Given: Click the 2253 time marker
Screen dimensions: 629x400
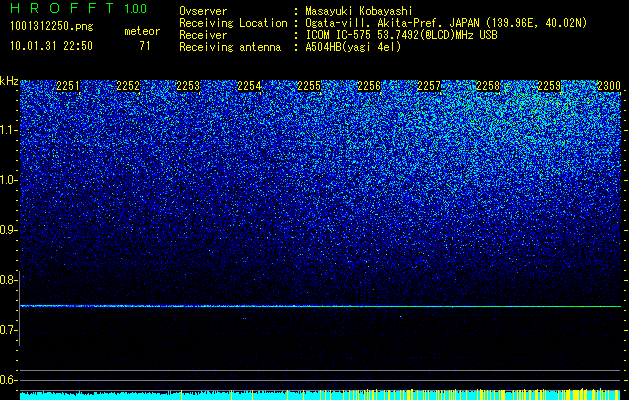Looking at the screenshot, I should click(x=188, y=86).
